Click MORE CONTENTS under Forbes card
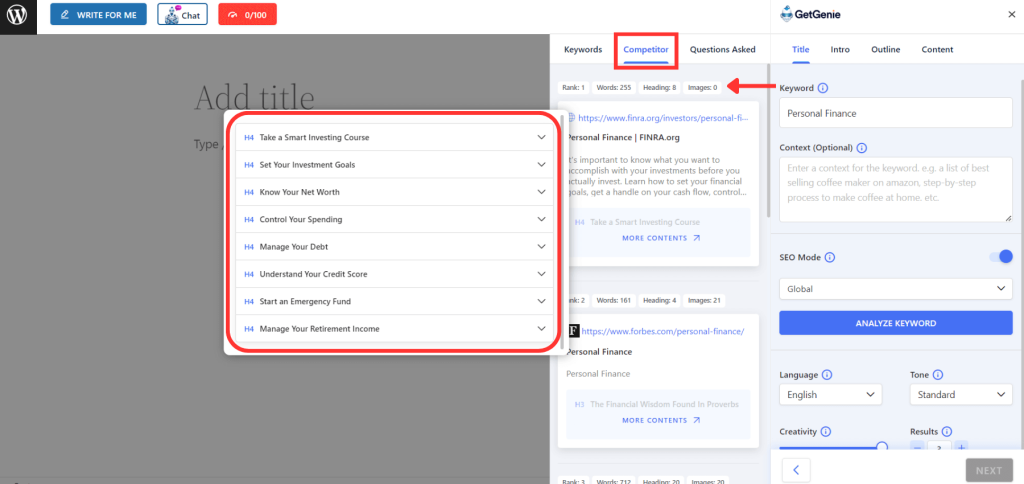This screenshot has width=1024, height=484. click(x=661, y=420)
